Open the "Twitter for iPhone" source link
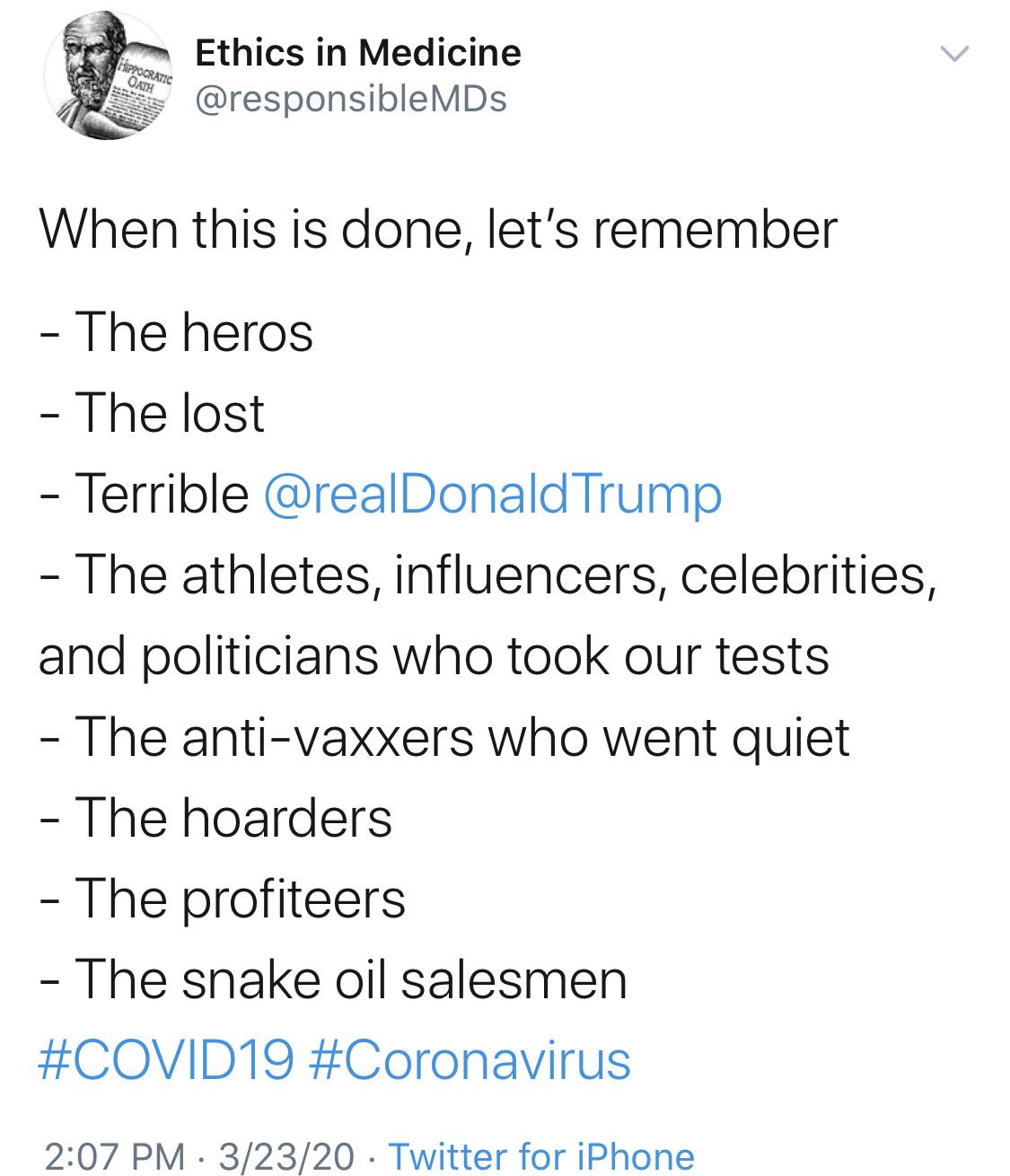The height and width of the screenshot is (1176, 1010). pyautogui.click(x=541, y=1156)
